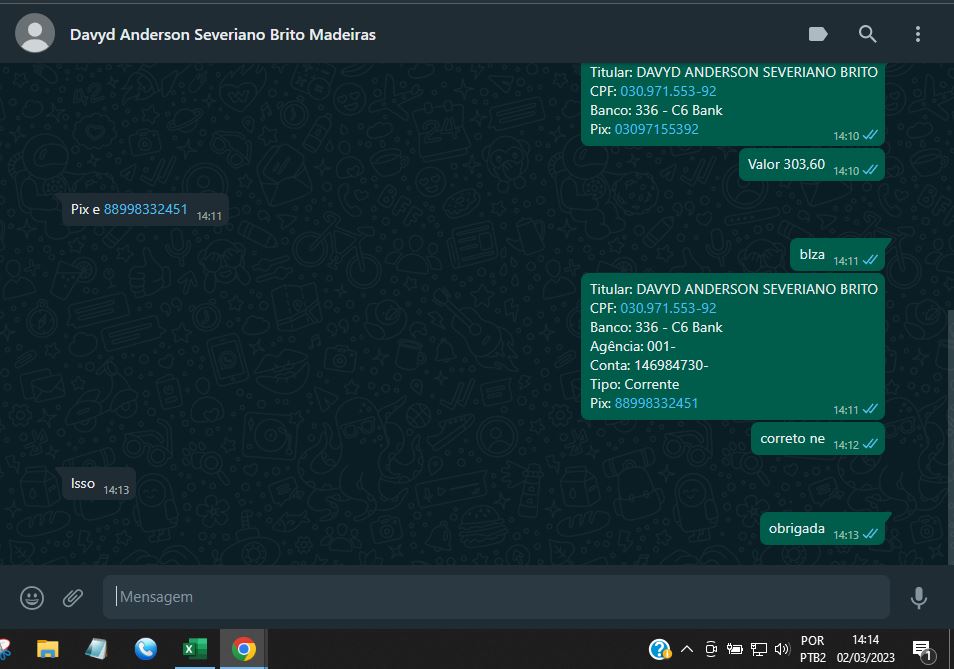954x669 pixels.
Task: Open File Explorer from the taskbar
Action: click(48, 649)
